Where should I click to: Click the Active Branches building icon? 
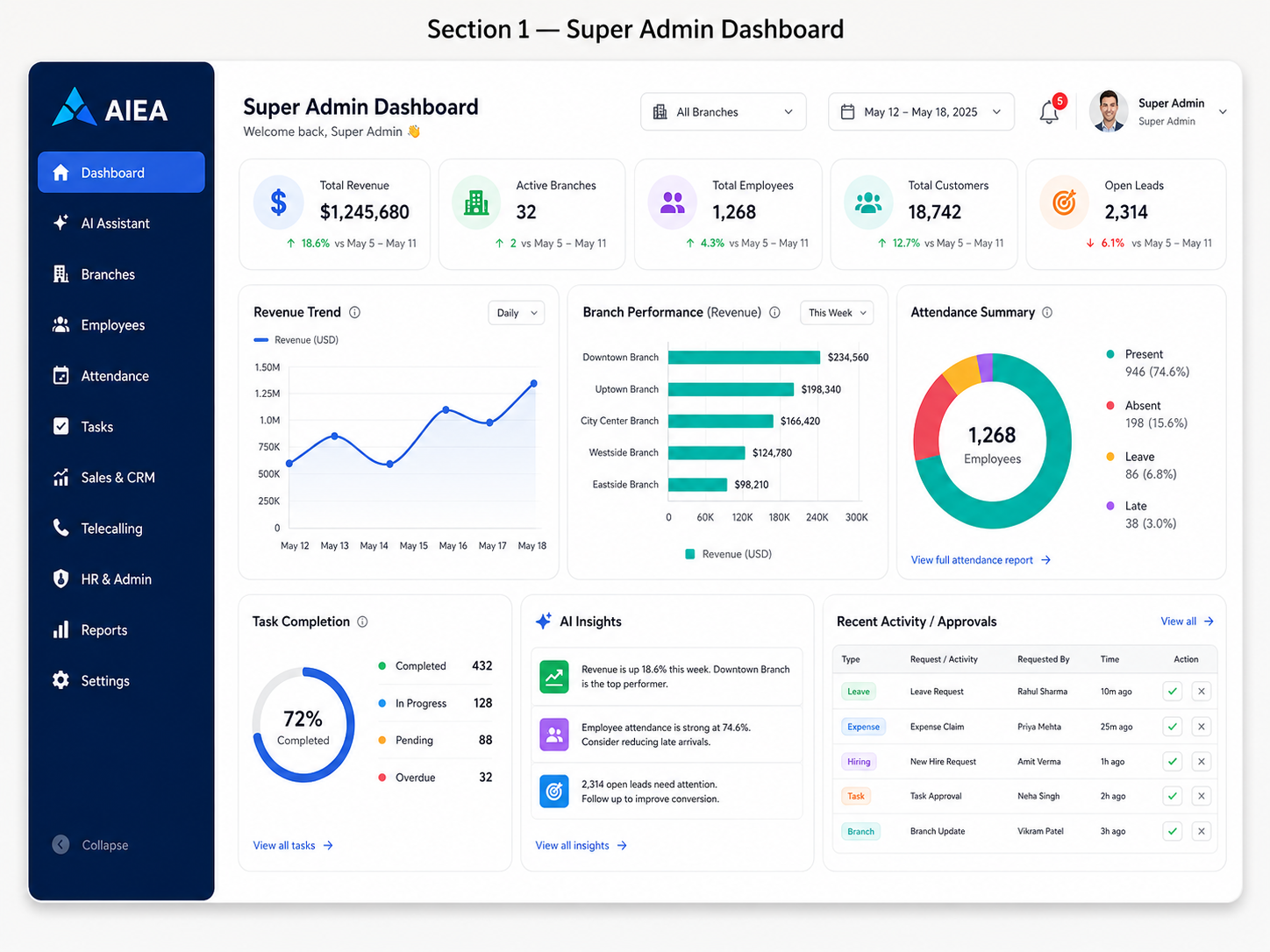476,202
